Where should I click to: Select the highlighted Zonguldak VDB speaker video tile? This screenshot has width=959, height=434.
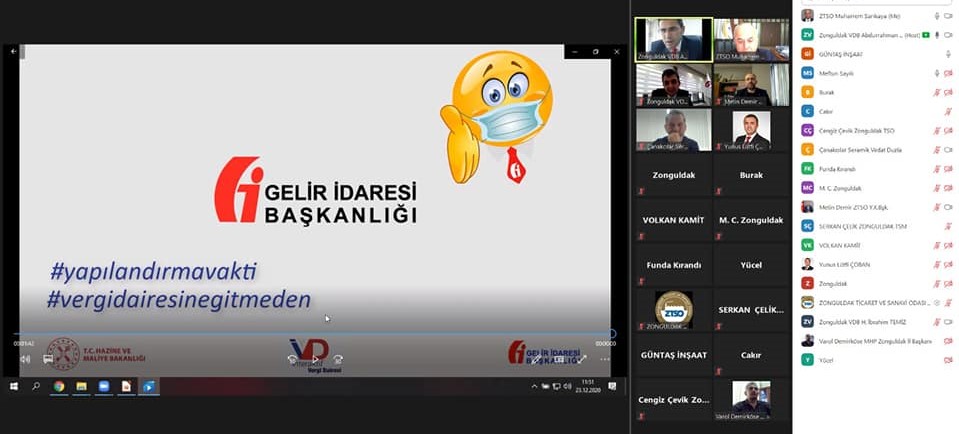tap(673, 40)
